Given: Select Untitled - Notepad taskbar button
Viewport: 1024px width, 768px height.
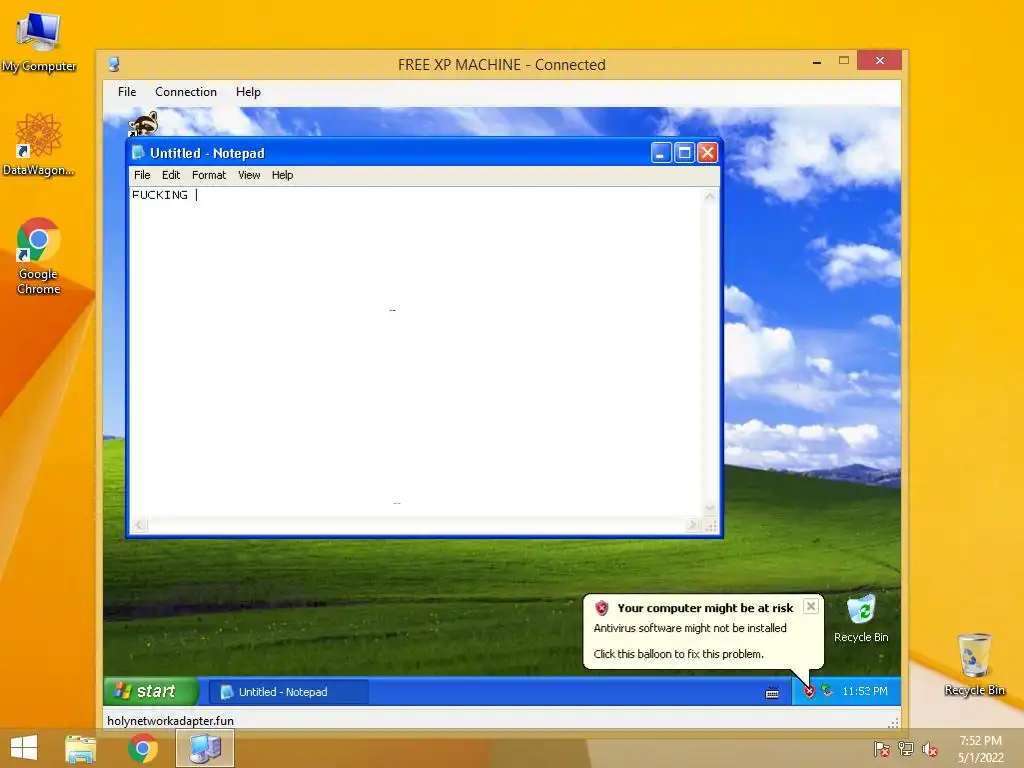Looking at the screenshot, I should [289, 692].
